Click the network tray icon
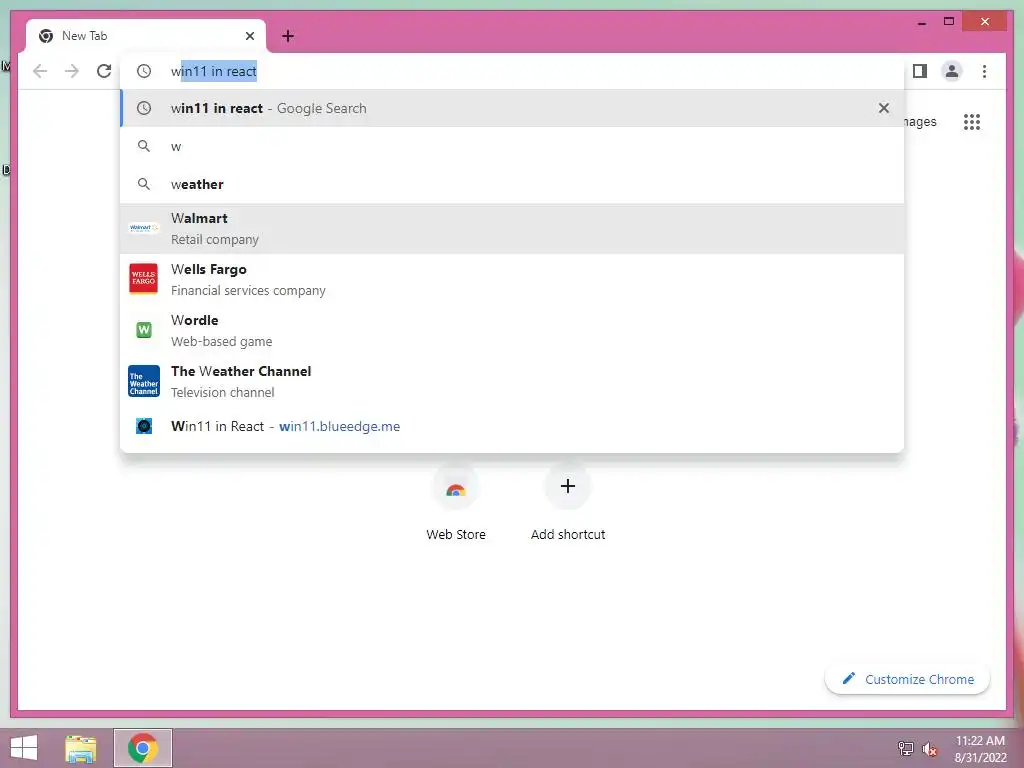Screen dimensions: 1024x768 coord(905,748)
